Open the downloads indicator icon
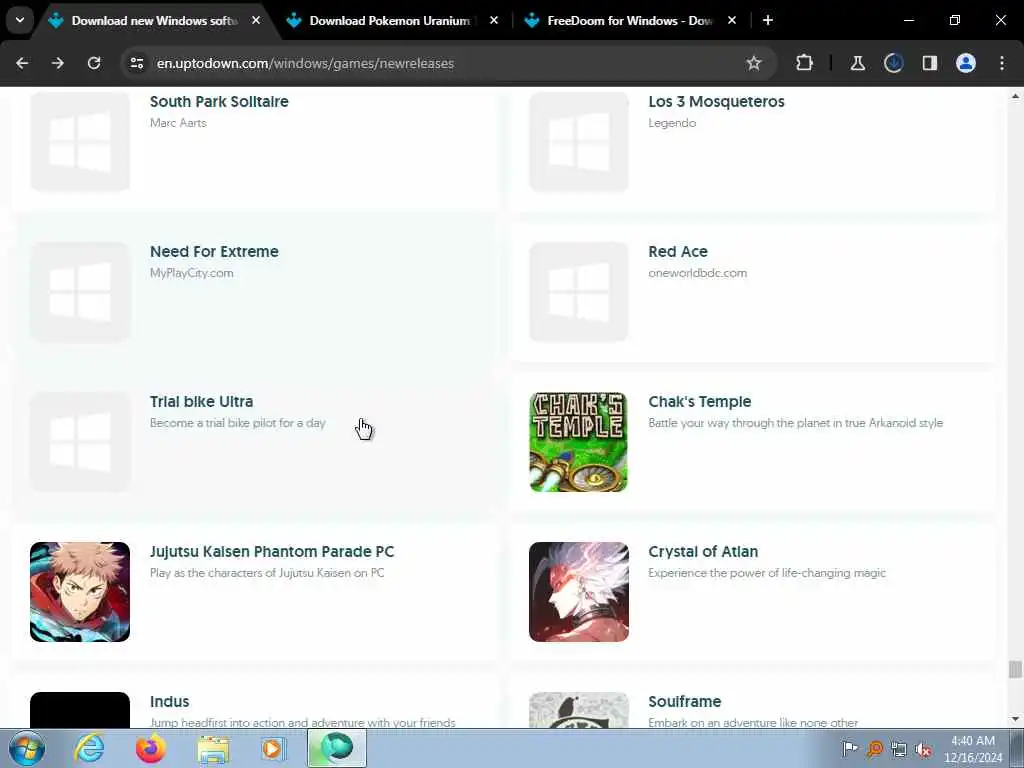 click(893, 63)
